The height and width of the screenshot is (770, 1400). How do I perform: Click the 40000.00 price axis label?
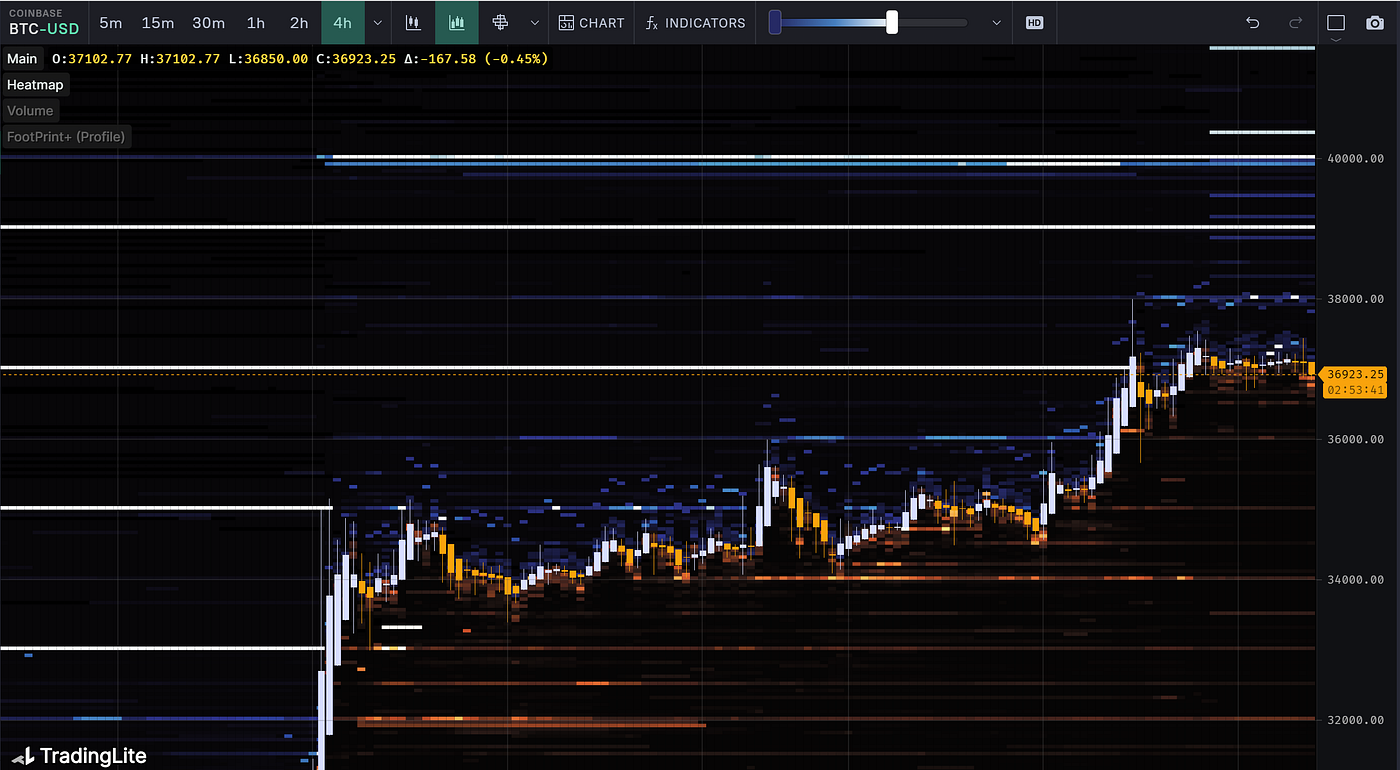(1356, 158)
